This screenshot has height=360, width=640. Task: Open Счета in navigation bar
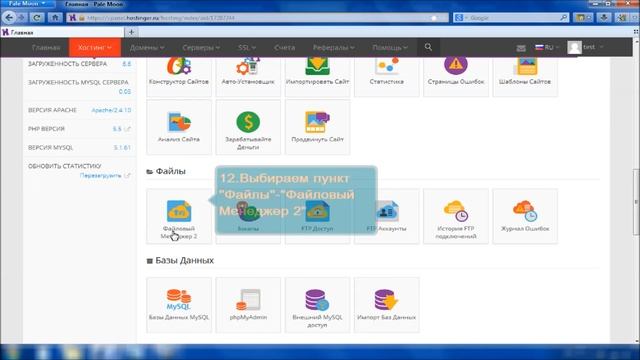[x=284, y=47]
